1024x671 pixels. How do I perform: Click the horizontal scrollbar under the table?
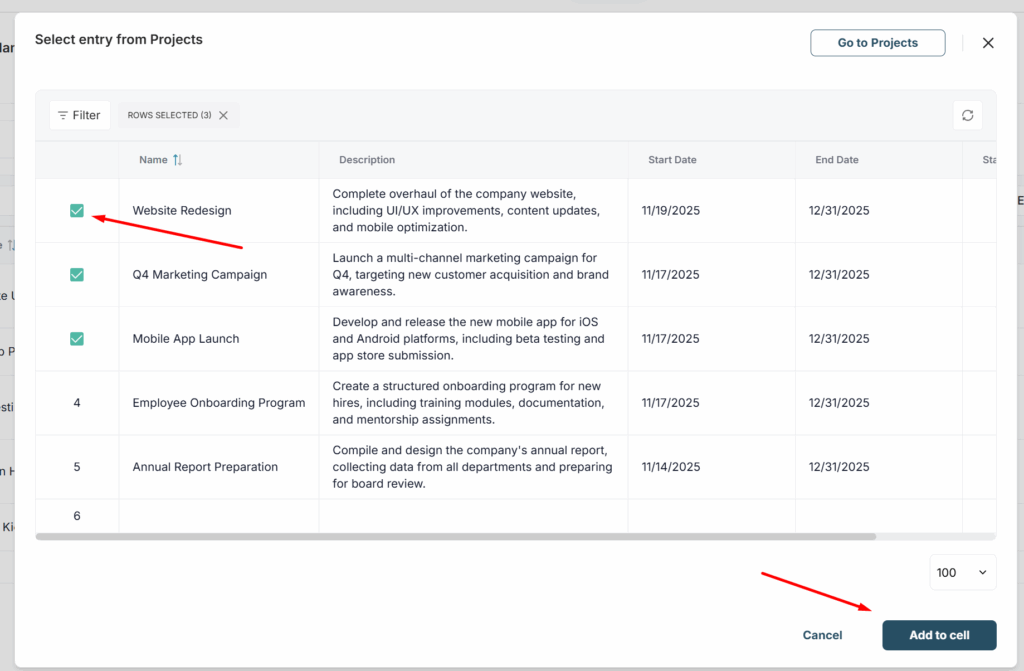pyautogui.click(x=456, y=537)
